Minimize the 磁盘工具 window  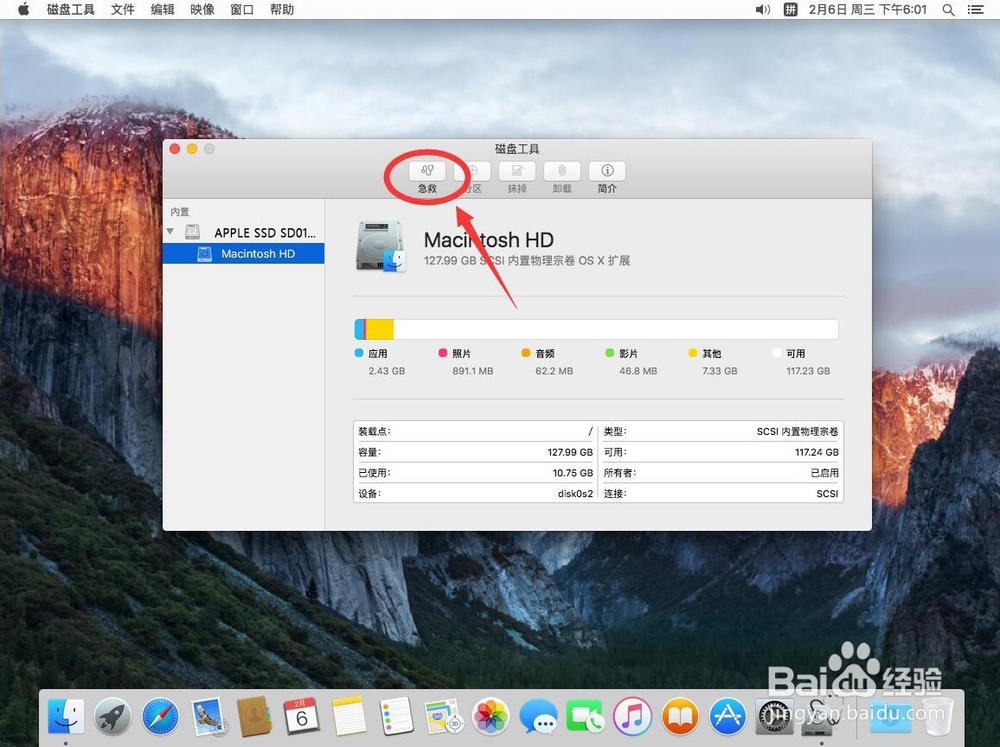[x=192, y=149]
